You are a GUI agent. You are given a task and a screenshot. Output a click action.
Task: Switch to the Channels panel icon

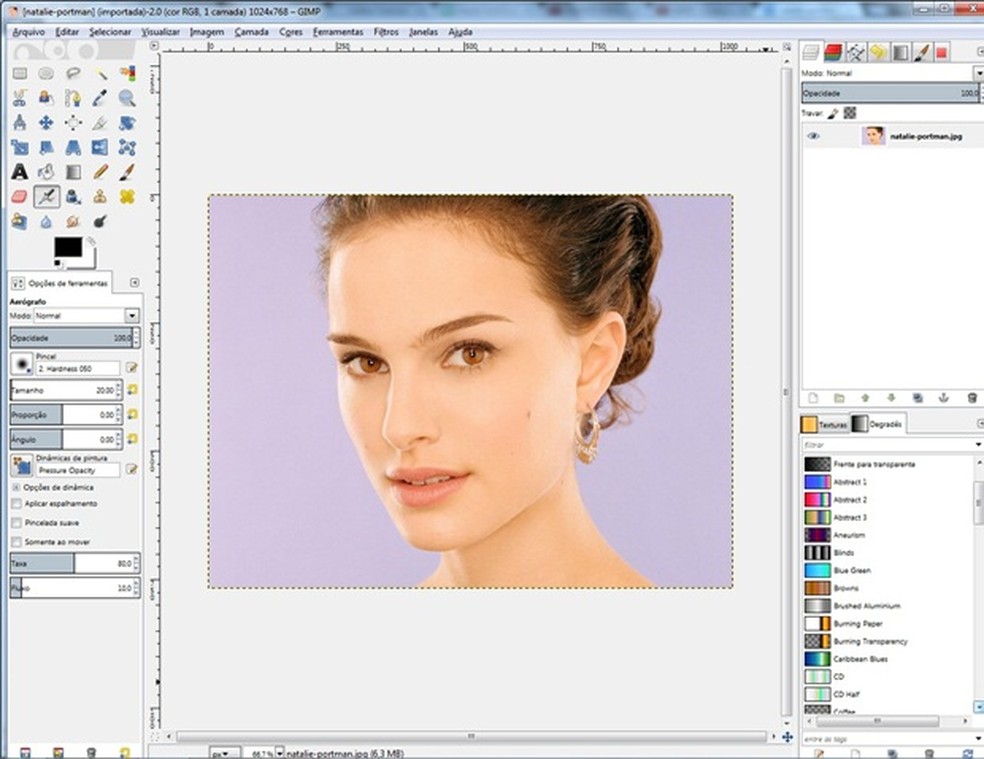pos(831,52)
